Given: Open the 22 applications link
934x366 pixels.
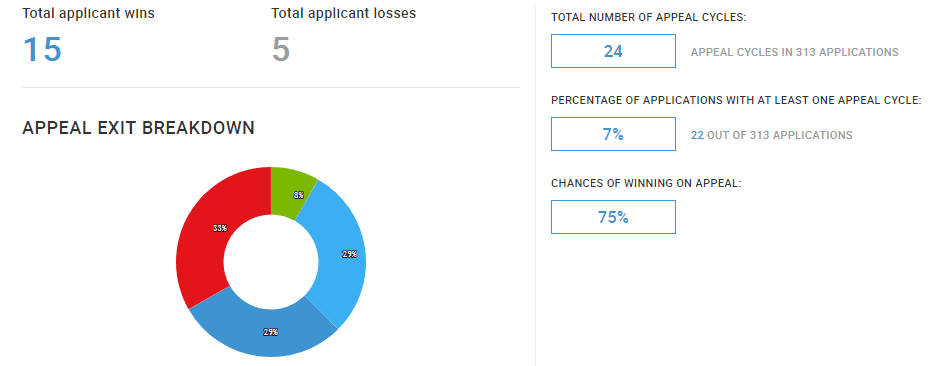Looking at the screenshot, I should (x=697, y=135).
